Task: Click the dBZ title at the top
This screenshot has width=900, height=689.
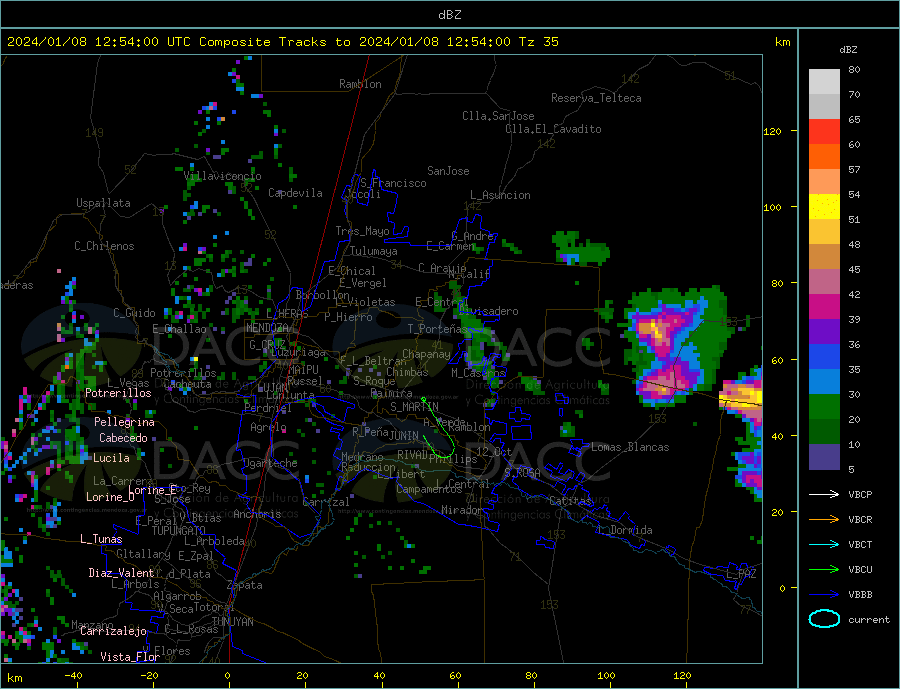Action: tap(449, 15)
